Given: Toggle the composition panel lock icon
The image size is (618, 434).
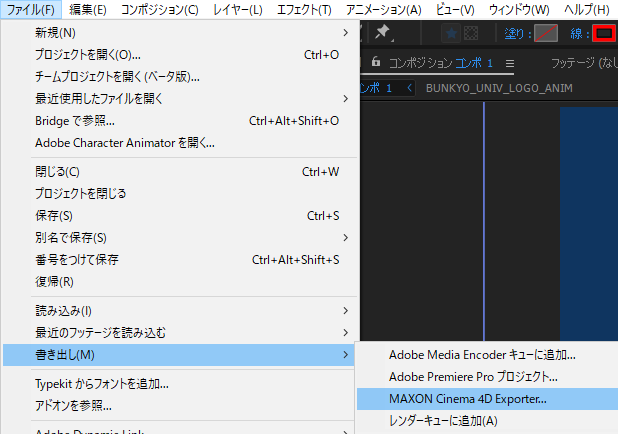Looking at the screenshot, I should coord(375,62).
